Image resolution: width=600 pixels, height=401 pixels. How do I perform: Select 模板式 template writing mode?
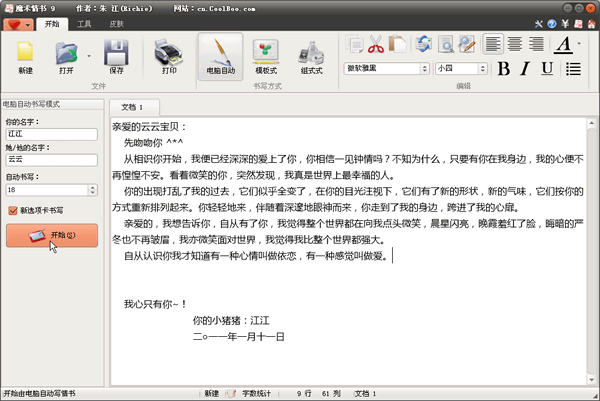(266, 56)
